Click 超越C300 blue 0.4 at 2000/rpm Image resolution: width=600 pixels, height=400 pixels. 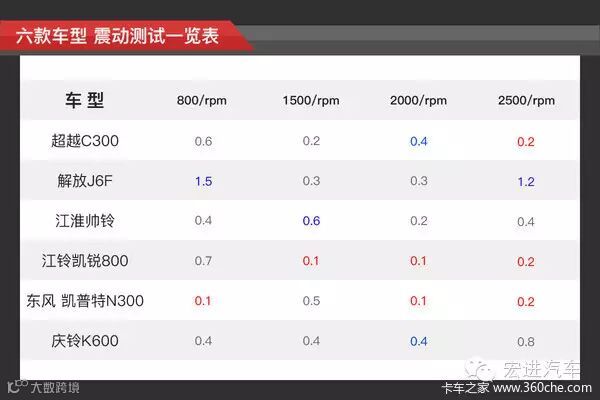[x=419, y=142]
